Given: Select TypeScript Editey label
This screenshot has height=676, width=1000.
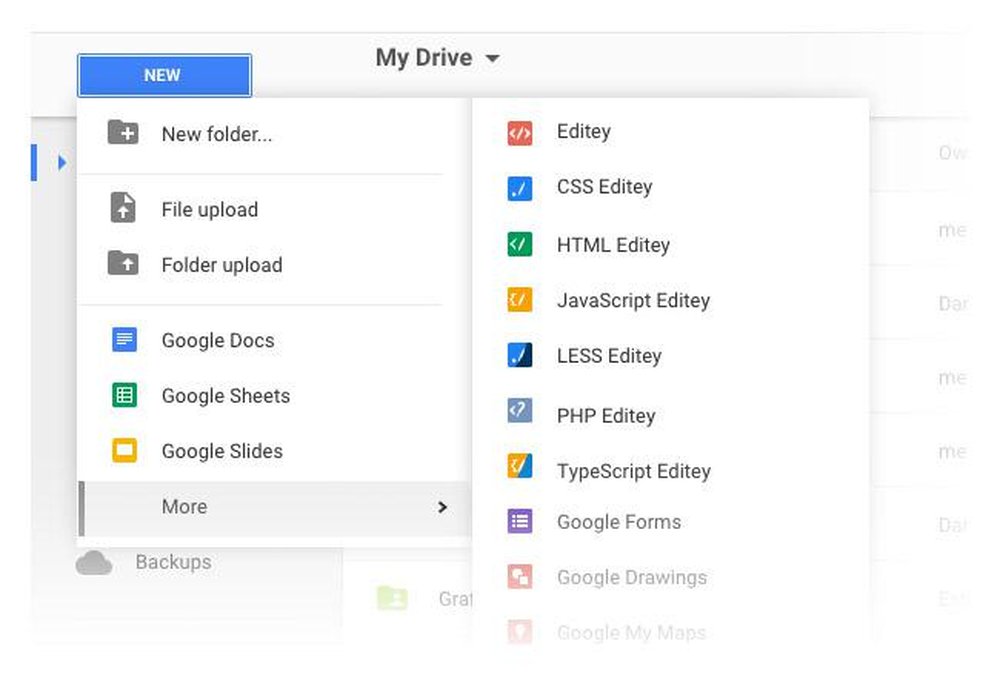Looking at the screenshot, I should [634, 471].
